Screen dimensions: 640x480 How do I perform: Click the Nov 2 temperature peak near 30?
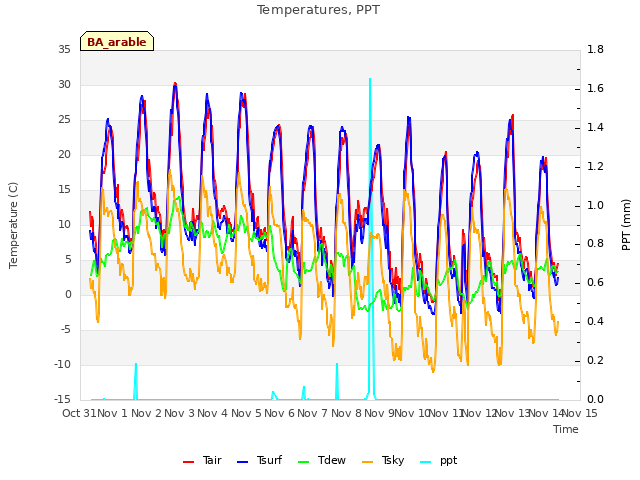pos(175,85)
